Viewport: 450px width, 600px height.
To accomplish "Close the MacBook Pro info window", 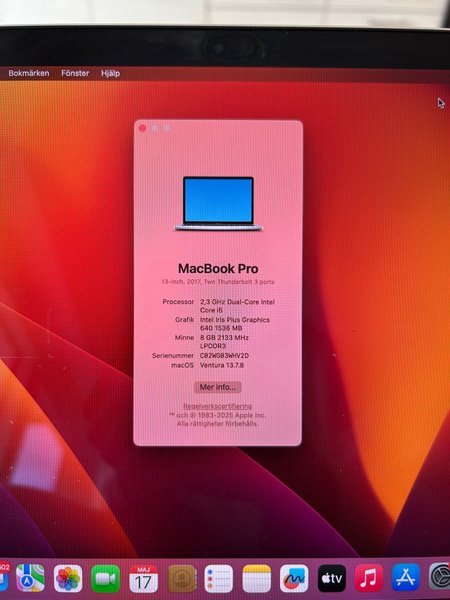I will click(x=143, y=128).
